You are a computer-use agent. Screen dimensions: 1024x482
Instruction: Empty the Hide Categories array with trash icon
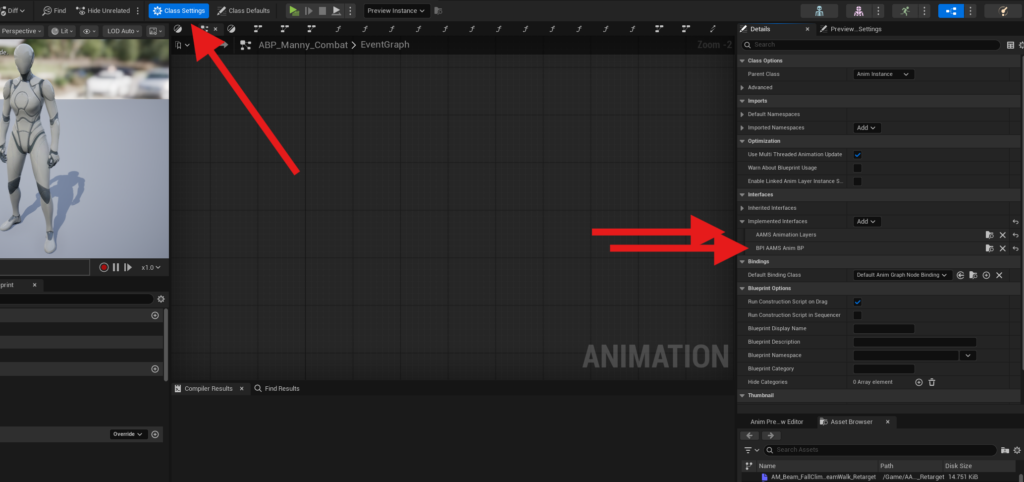tap(932, 382)
